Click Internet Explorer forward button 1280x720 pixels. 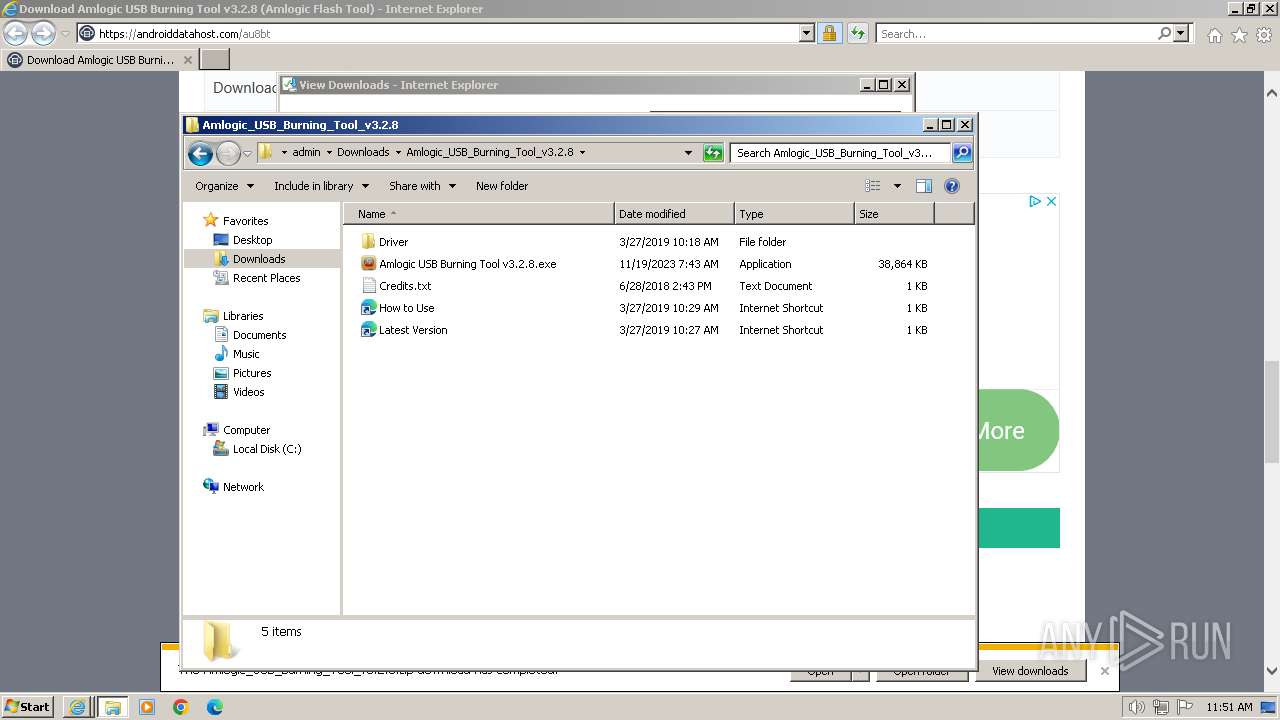[x=43, y=34]
